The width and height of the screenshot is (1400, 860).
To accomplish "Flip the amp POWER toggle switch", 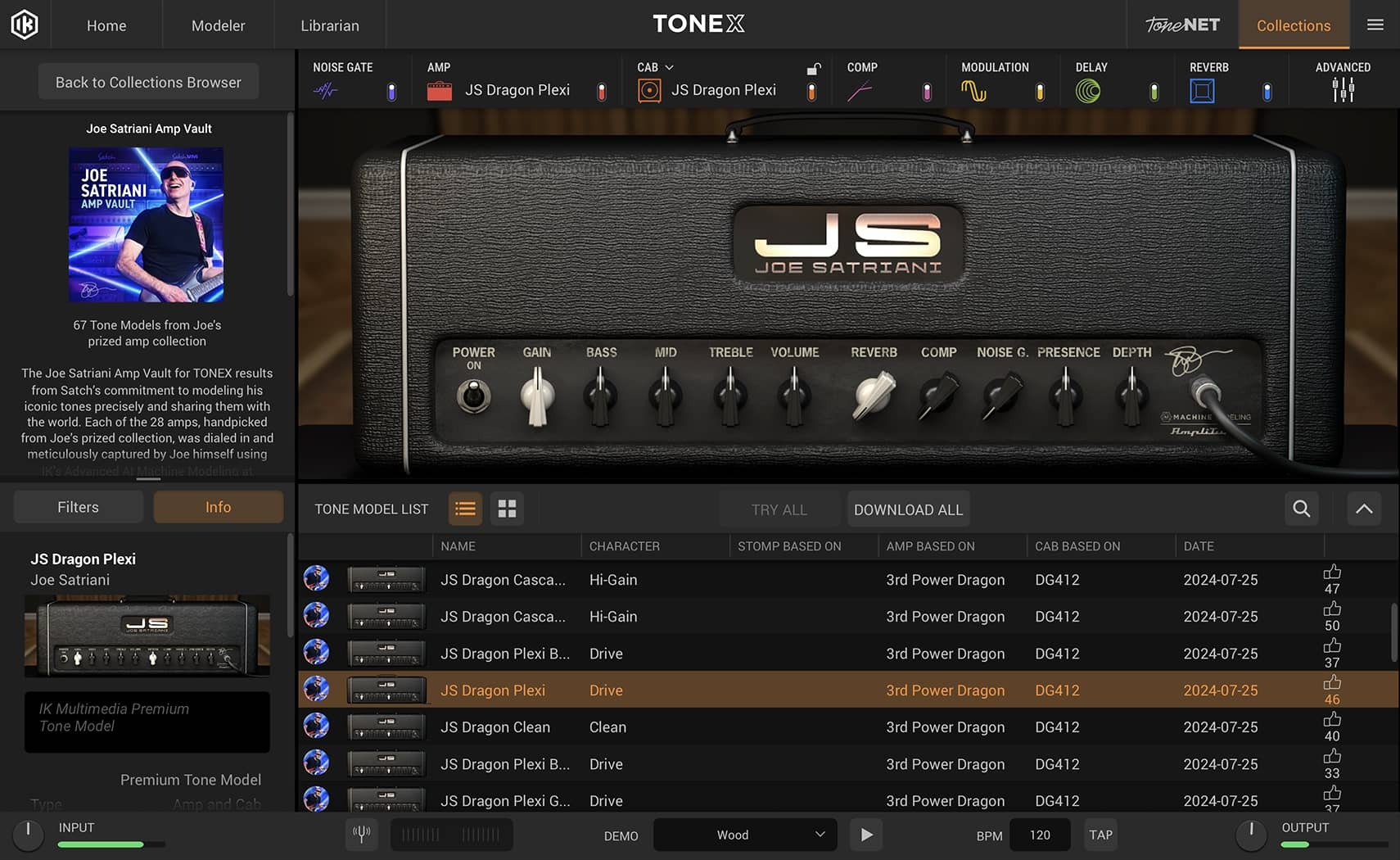I will coord(473,397).
